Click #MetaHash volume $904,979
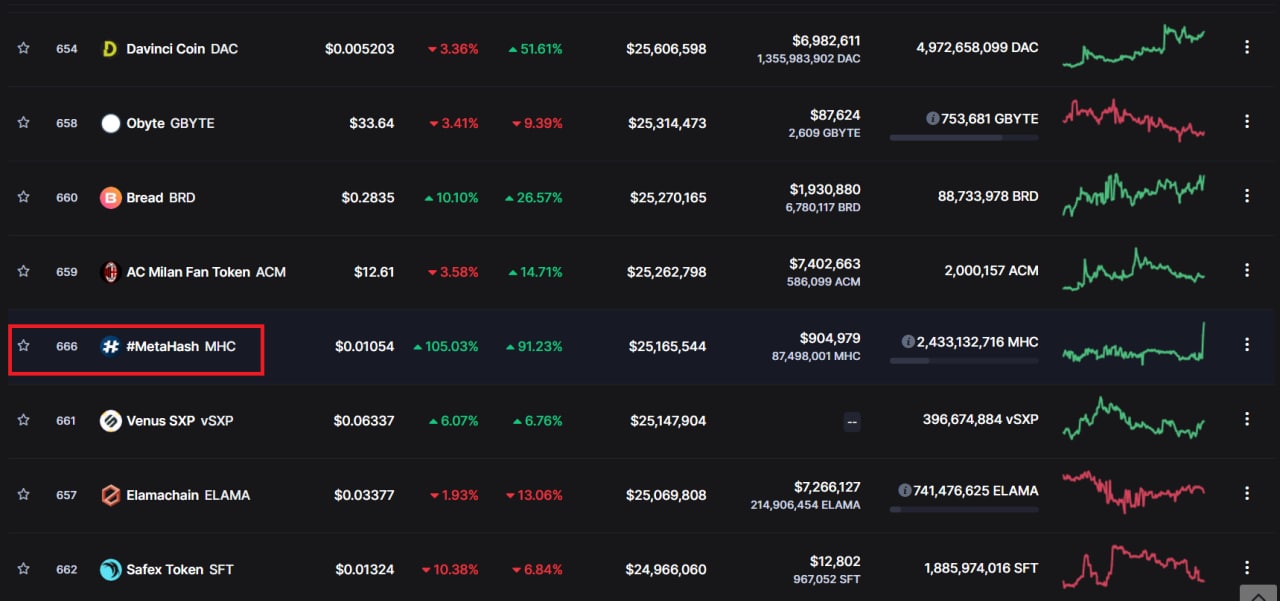Viewport: 1280px width, 601px height. click(830, 338)
